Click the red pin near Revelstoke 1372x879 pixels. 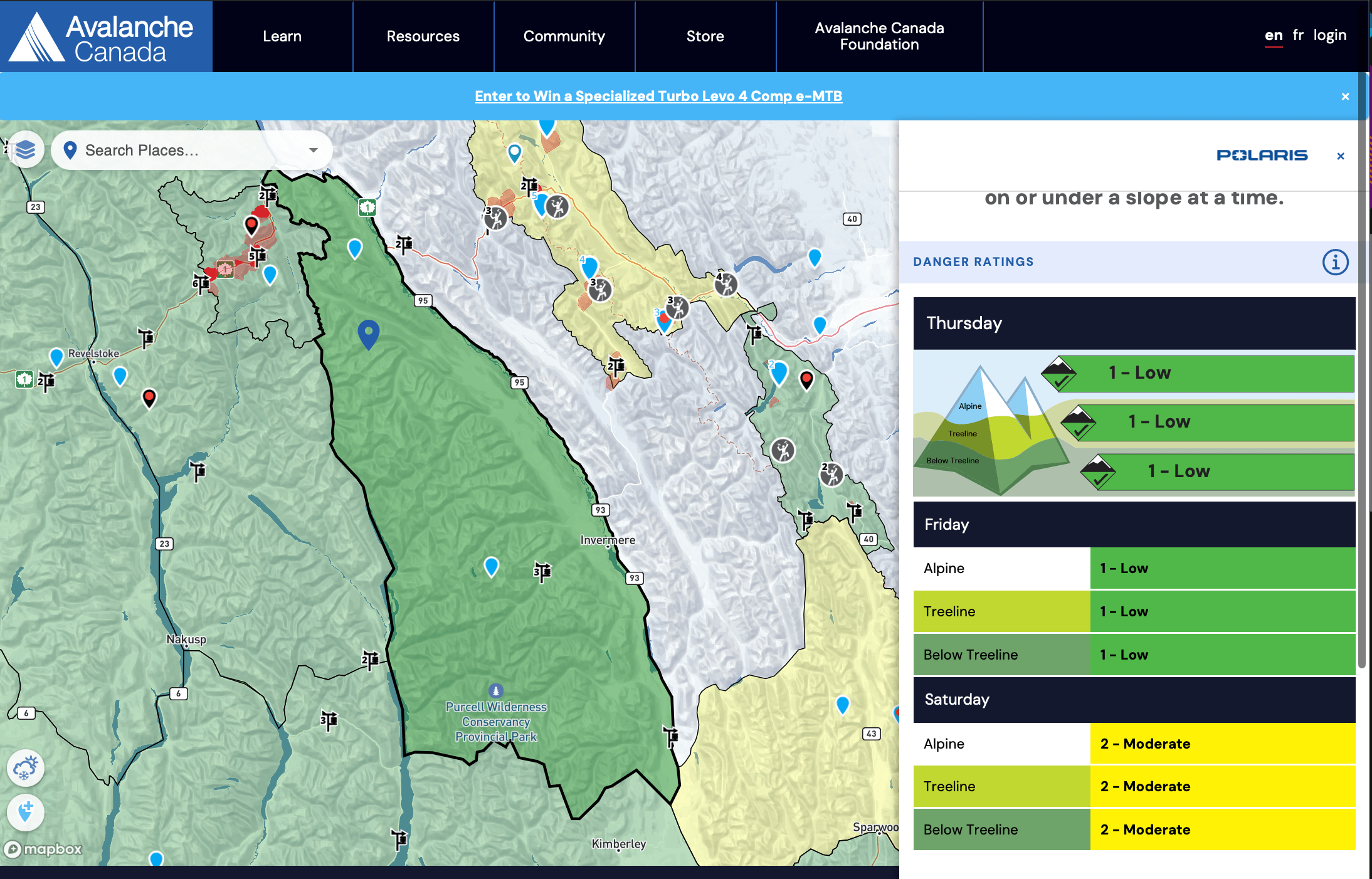(149, 397)
